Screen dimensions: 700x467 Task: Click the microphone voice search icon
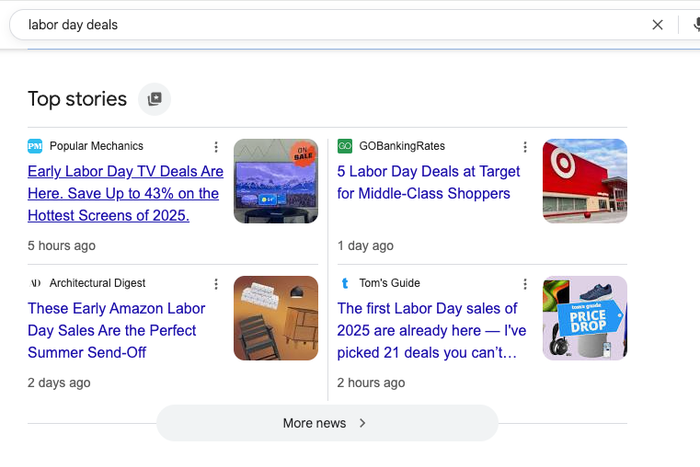(x=696, y=25)
